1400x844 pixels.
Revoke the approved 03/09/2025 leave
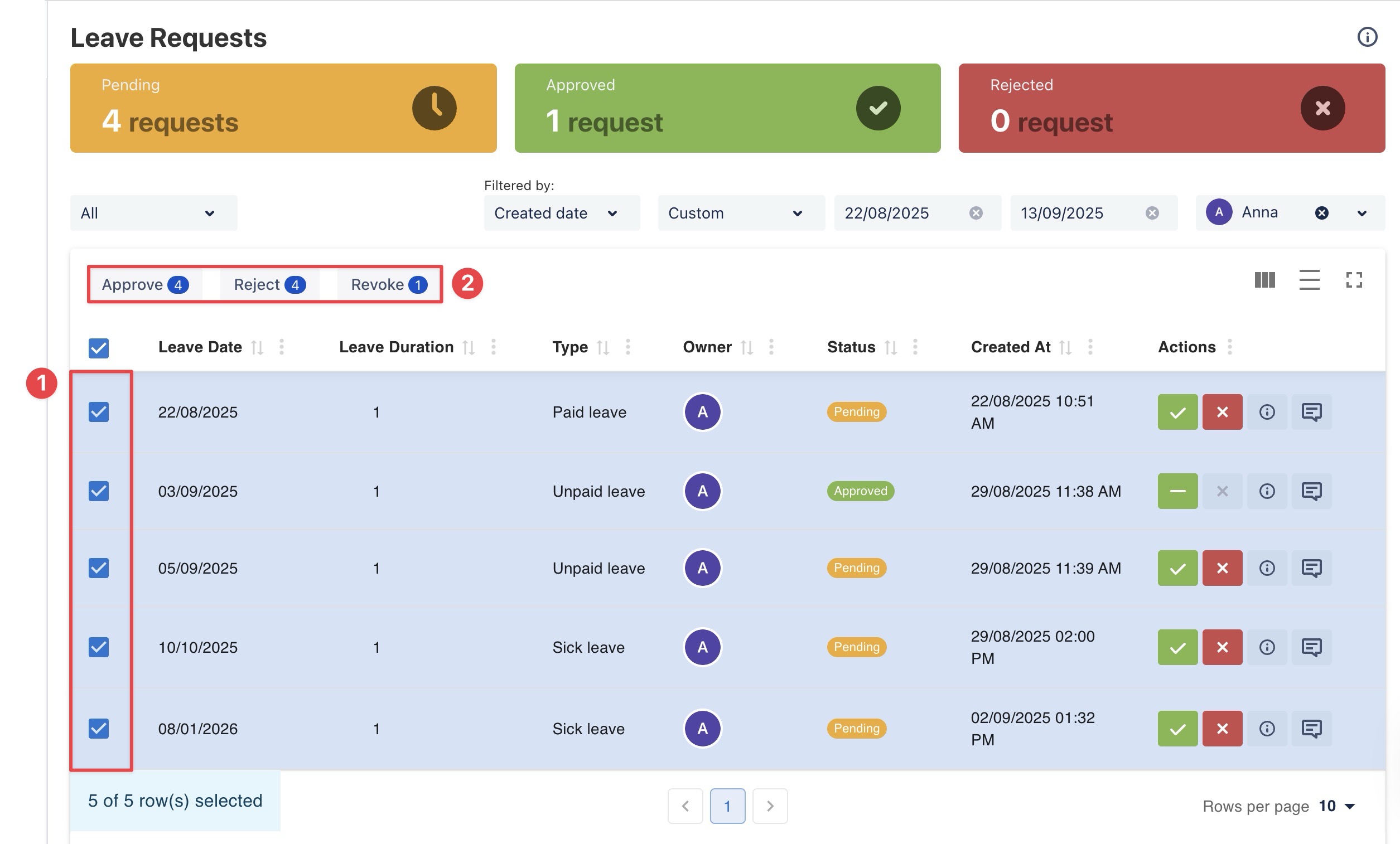(1177, 491)
